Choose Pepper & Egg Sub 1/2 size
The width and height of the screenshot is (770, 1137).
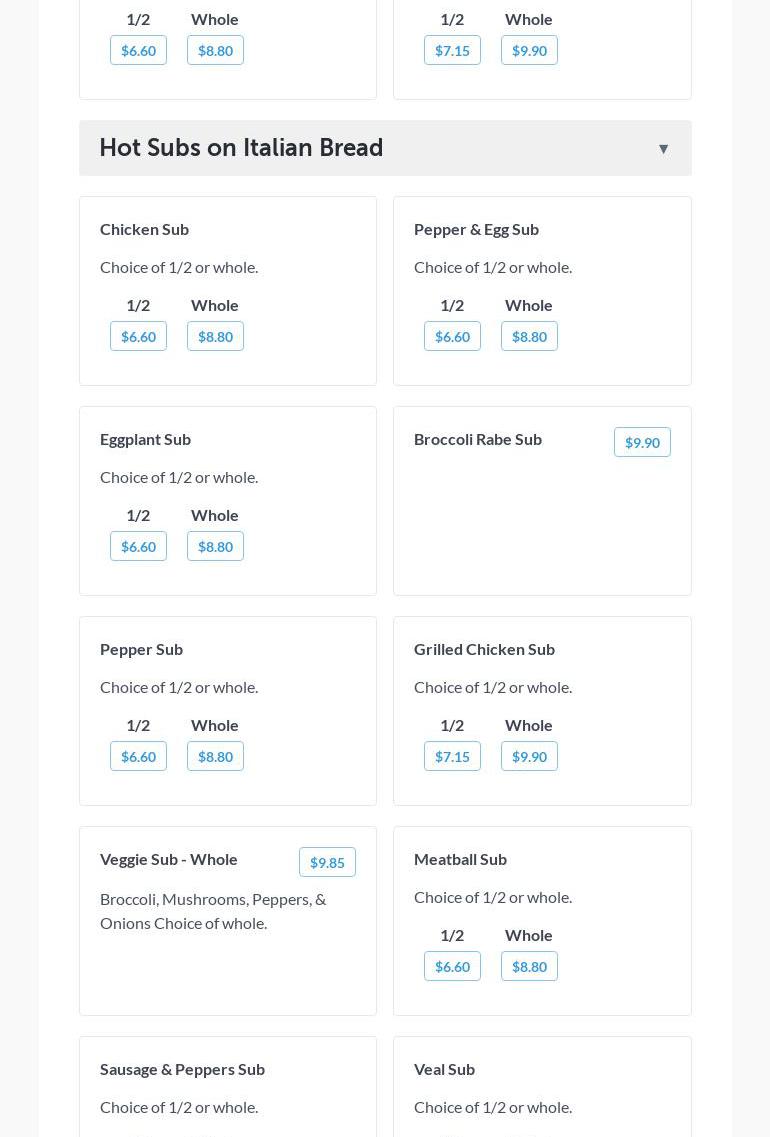(x=452, y=337)
